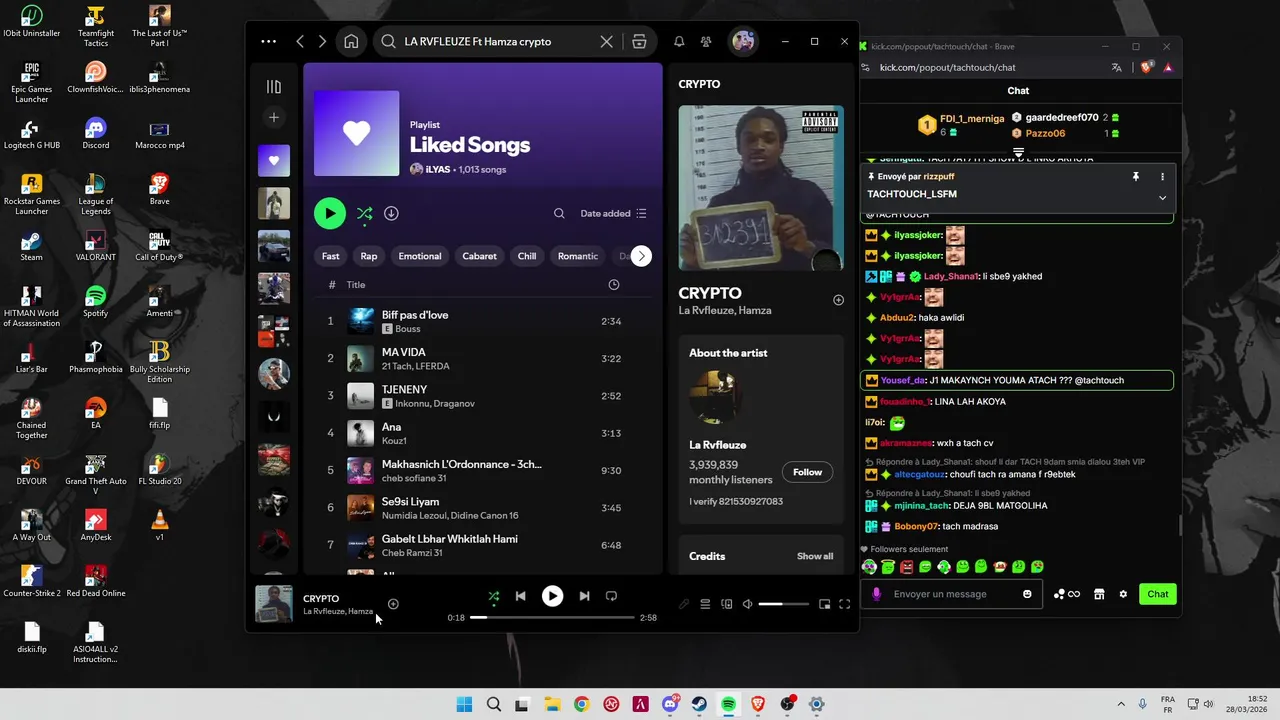Select the Rap filter chip
The image size is (1280, 720).
(369, 256)
